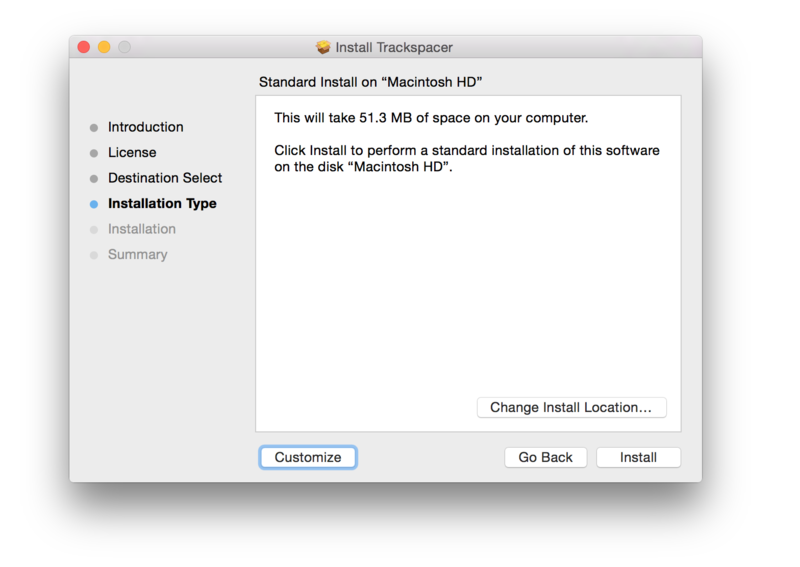The height and width of the screenshot is (567, 800).
Task: Click the disabled grey zoom button
Action: (124, 47)
